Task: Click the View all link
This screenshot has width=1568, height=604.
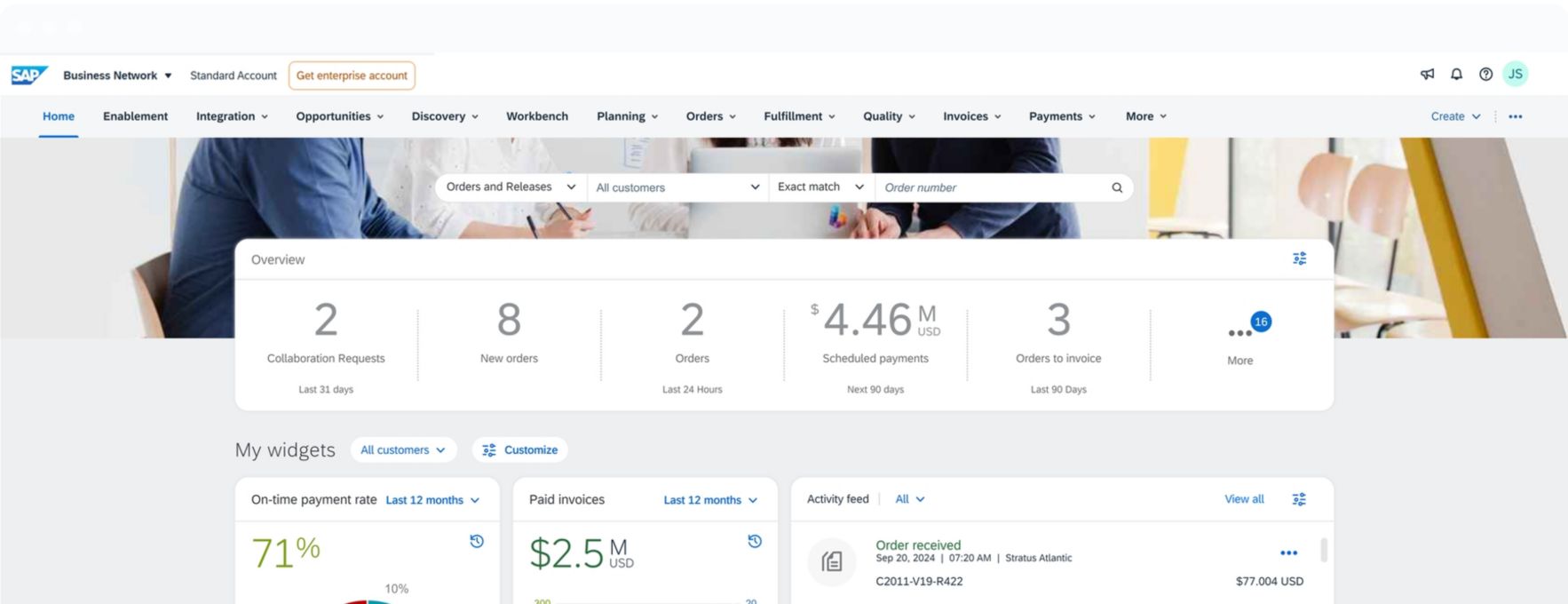Action: [x=1243, y=499]
